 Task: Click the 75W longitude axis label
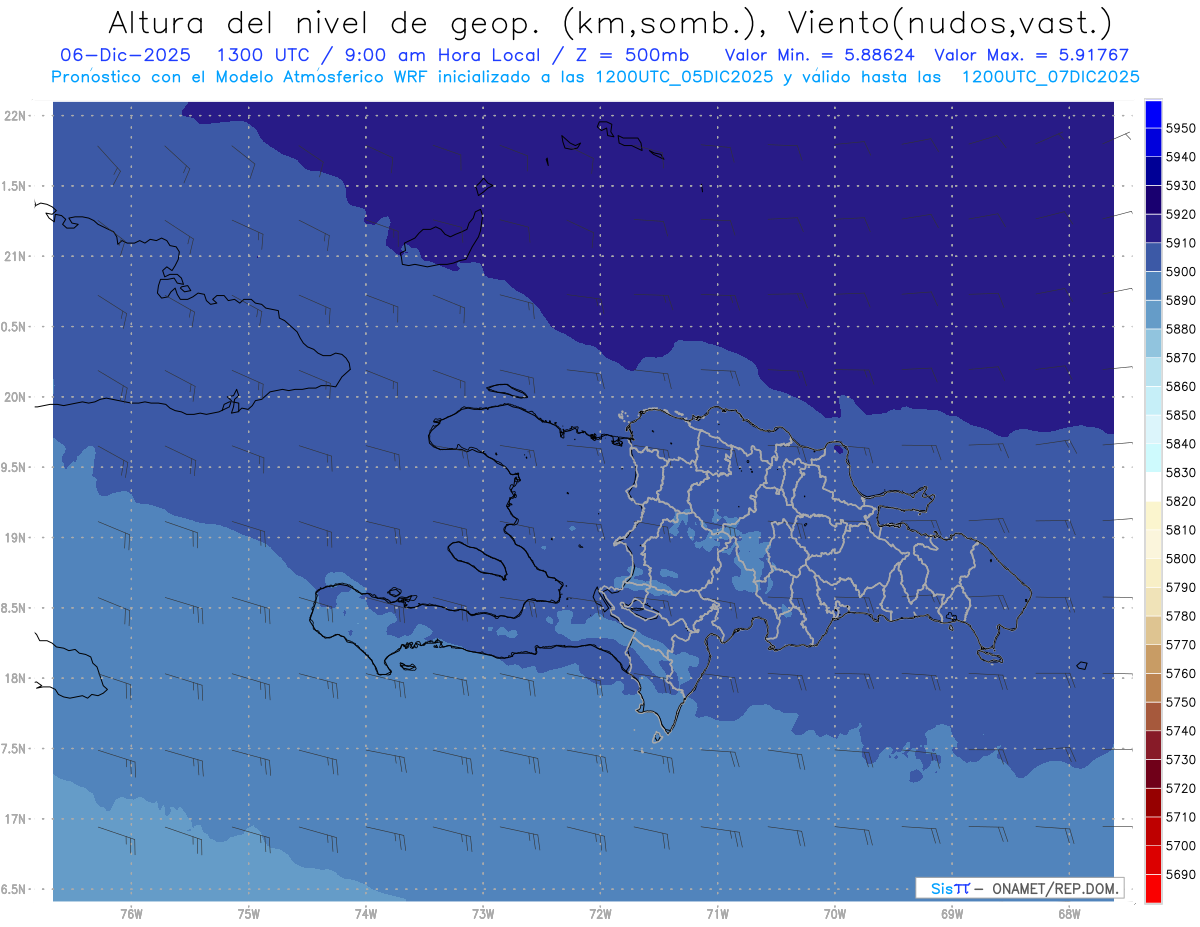point(248,914)
